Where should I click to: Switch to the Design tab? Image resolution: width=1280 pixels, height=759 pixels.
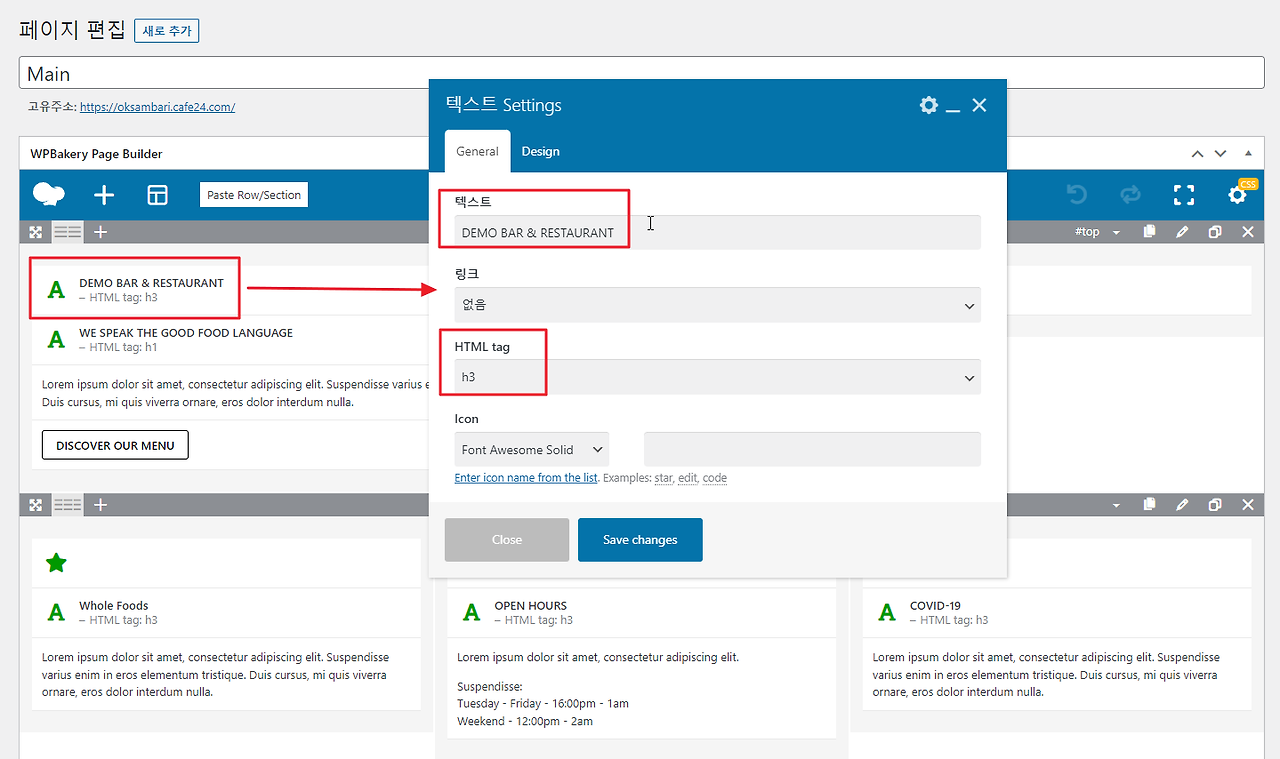click(540, 151)
